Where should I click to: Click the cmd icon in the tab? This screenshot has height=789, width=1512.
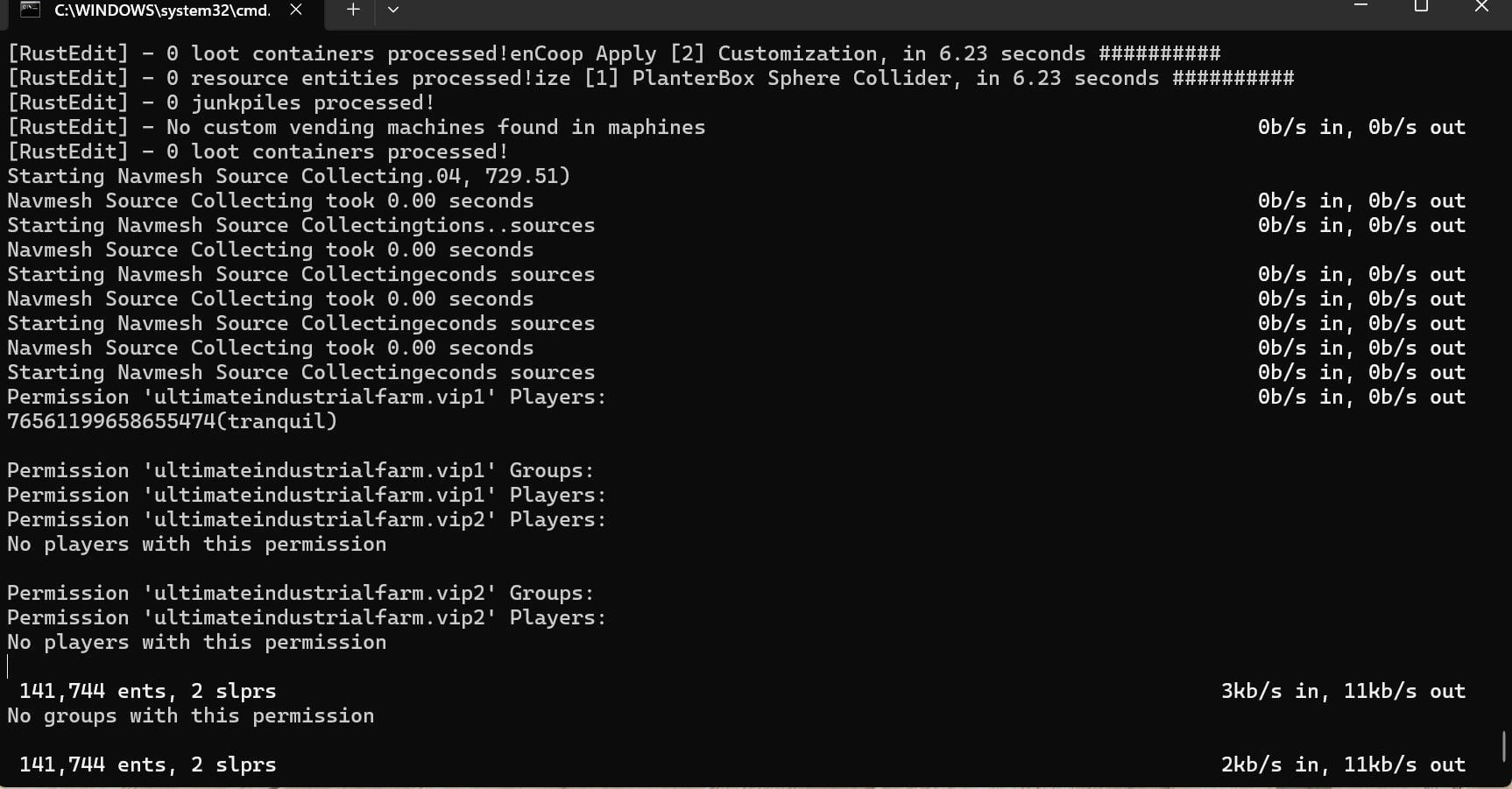30,10
